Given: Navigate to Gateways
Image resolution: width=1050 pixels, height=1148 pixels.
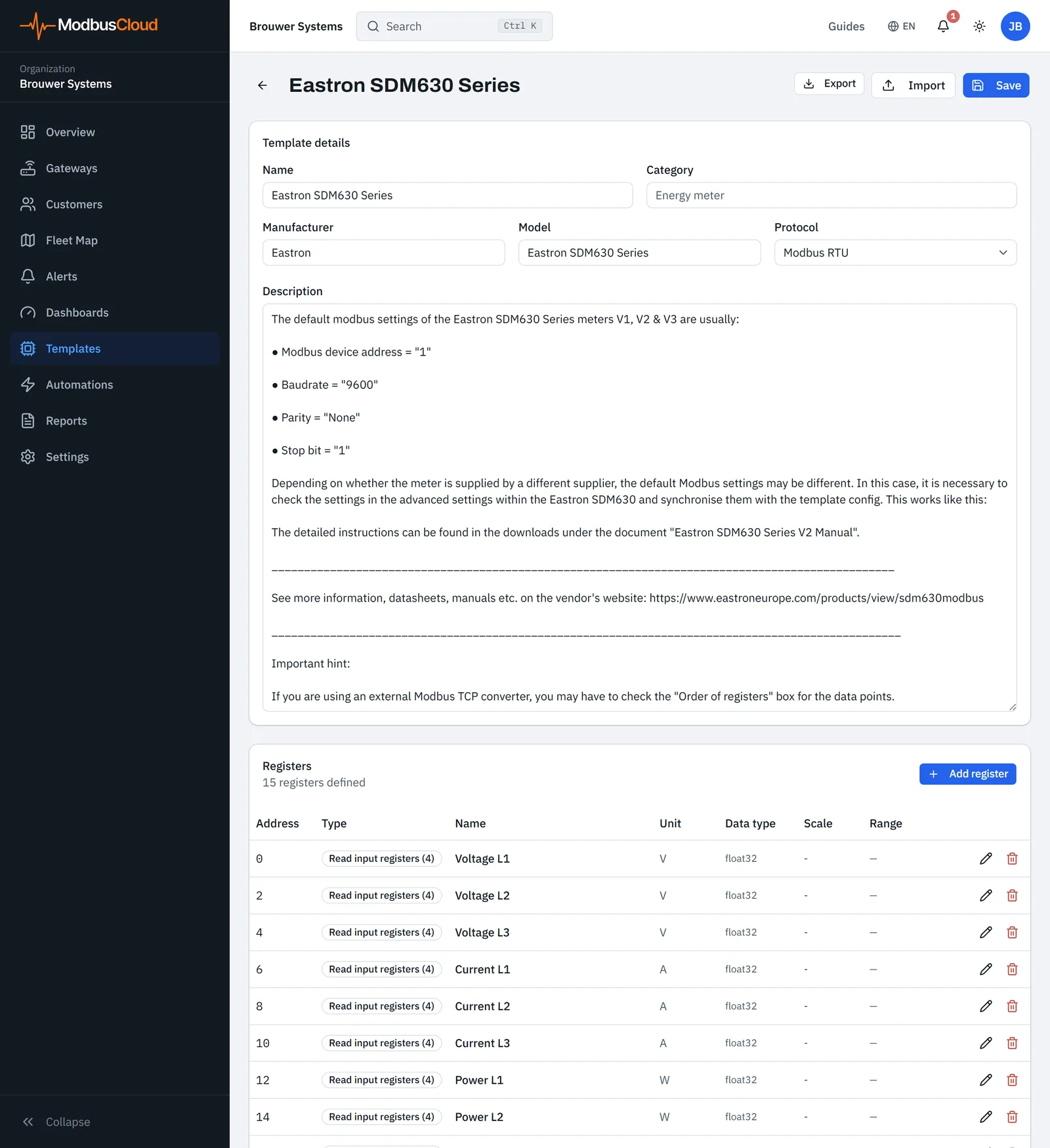Looking at the screenshot, I should [115, 168].
